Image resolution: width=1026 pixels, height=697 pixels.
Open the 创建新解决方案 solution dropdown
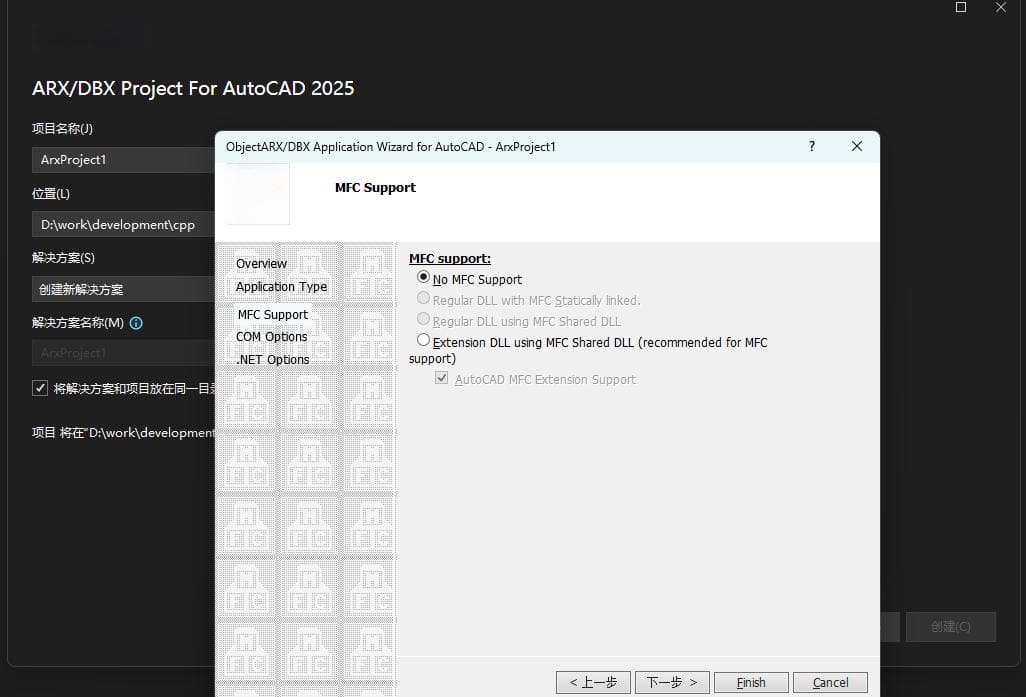(124, 289)
